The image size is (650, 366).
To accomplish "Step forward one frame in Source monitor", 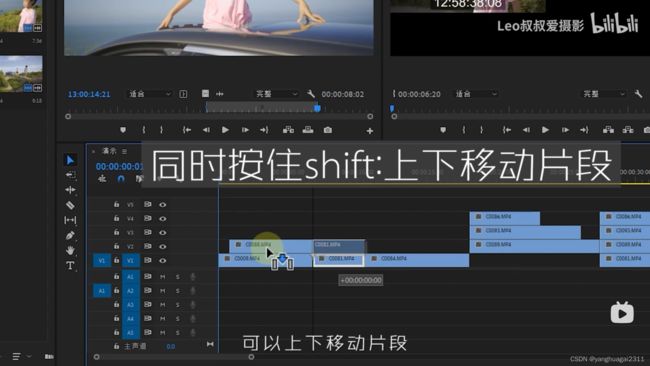I will point(245,130).
